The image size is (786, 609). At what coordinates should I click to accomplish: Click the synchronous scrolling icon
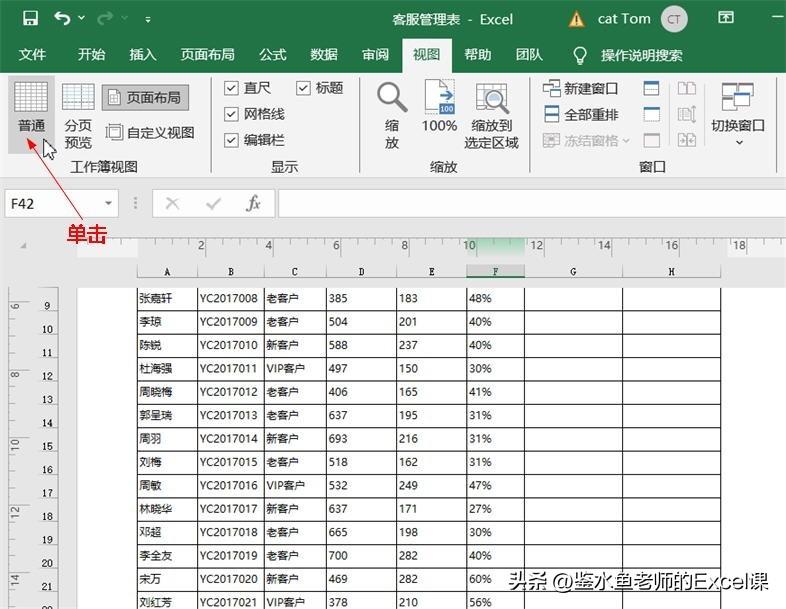[687, 114]
